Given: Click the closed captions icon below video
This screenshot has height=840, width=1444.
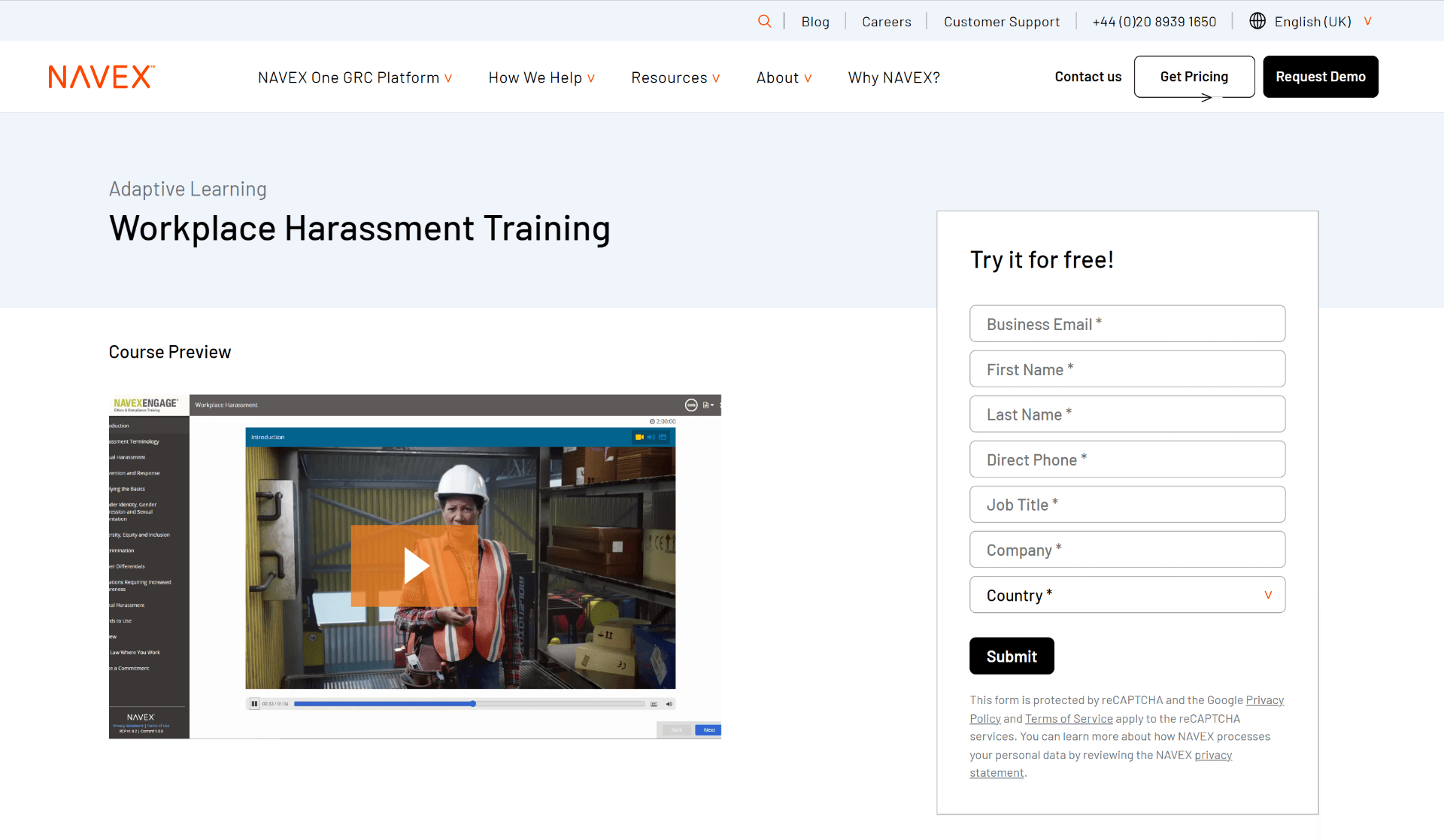Looking at the screenshot, I should pyautogui.click(x=654, y=704).
